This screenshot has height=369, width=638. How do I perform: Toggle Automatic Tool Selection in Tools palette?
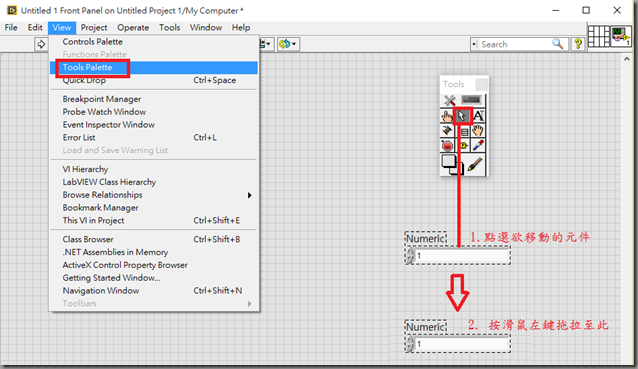pos(450,100)
